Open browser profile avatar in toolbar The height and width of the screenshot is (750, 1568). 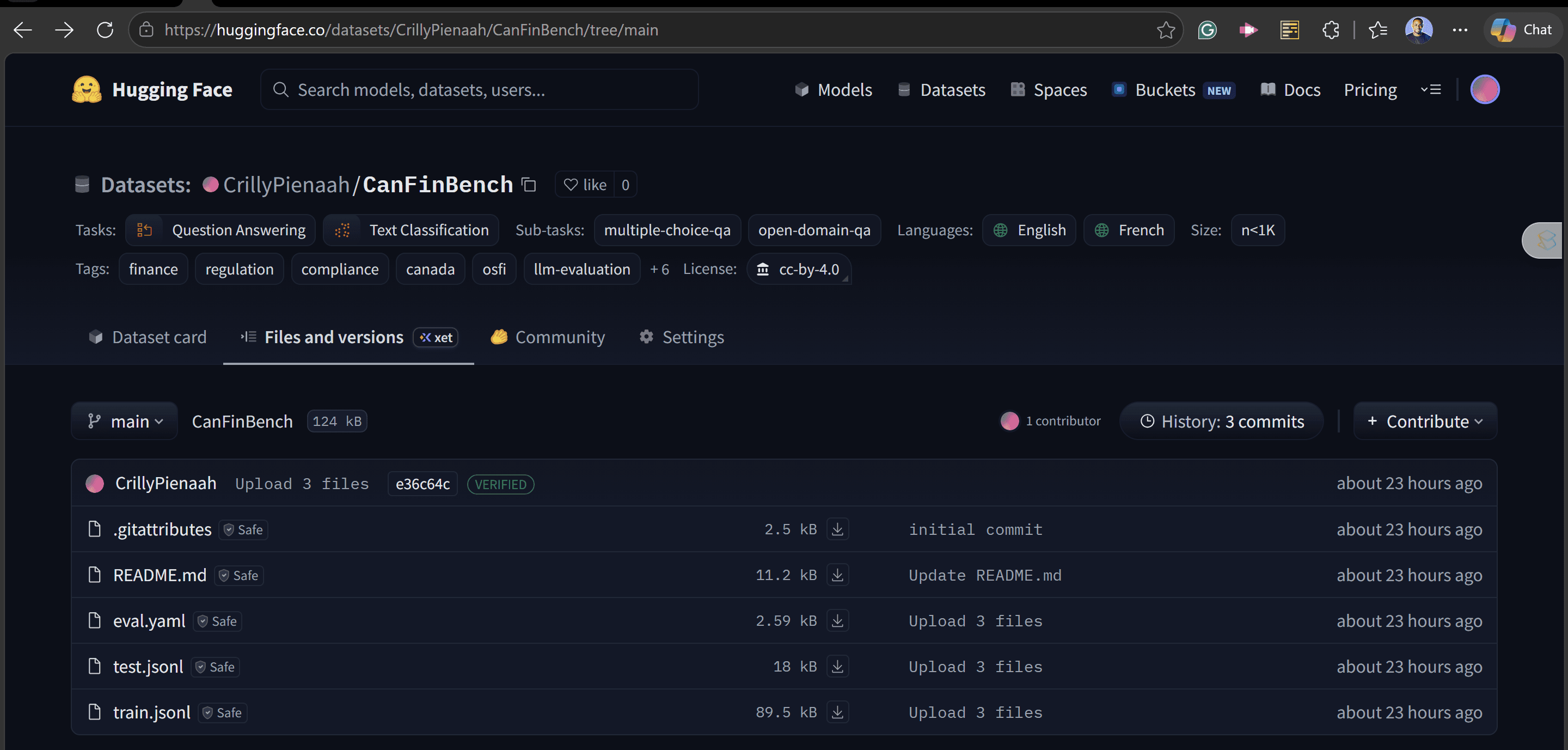tap(1418, 30)
